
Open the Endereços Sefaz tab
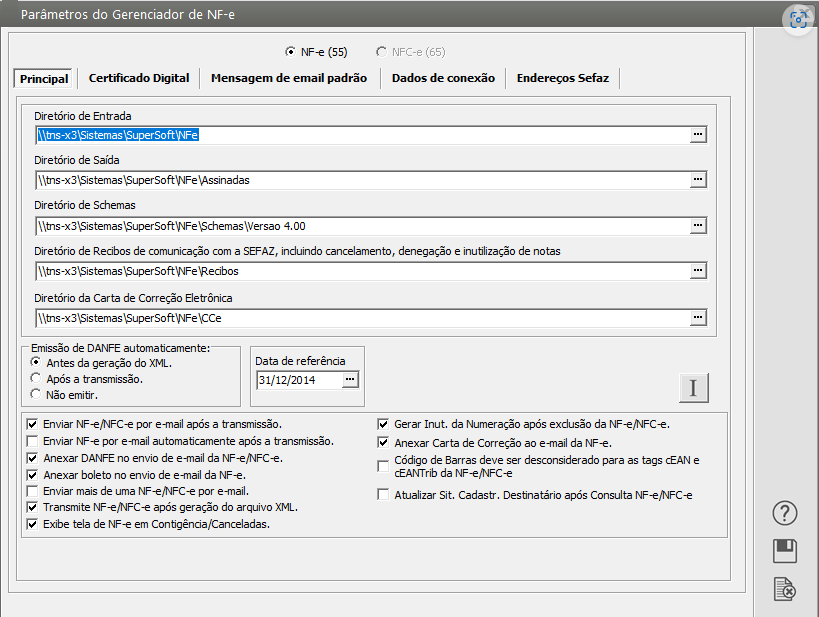(563, 78)
